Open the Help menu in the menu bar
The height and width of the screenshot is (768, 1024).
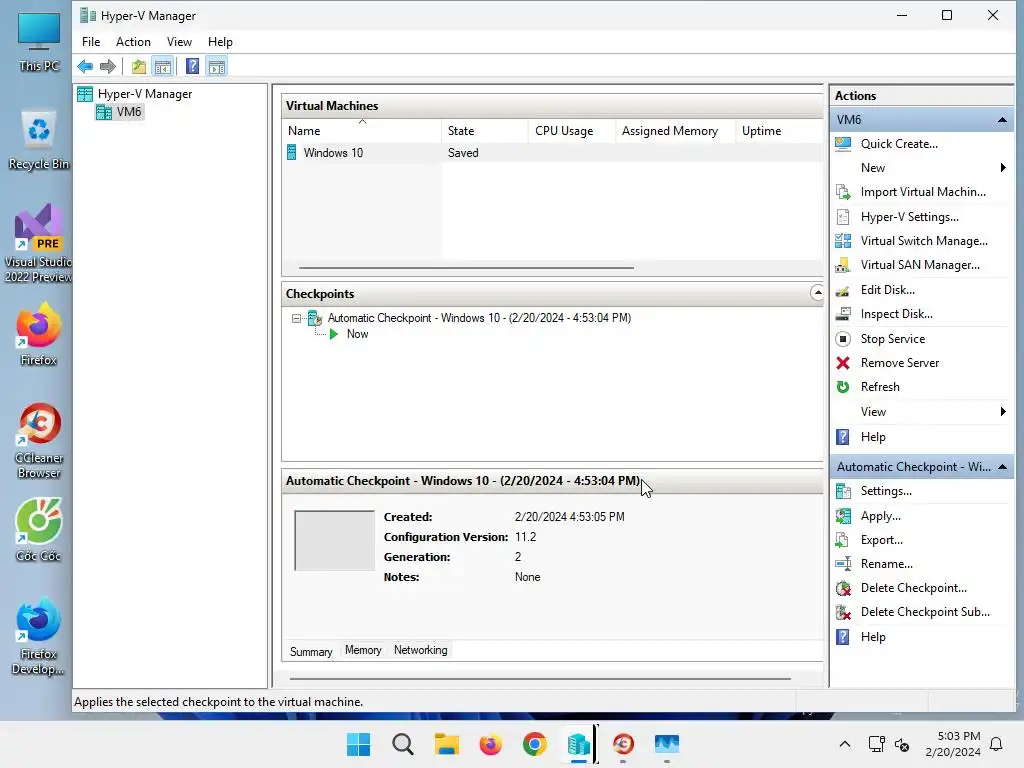[x=220, y=42]
